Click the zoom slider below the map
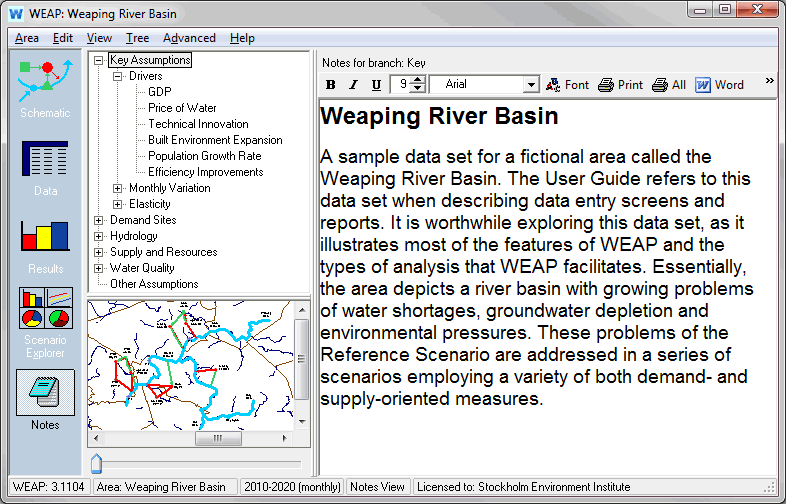This screenshot has height=504, width=786. (x=96, y=462)
